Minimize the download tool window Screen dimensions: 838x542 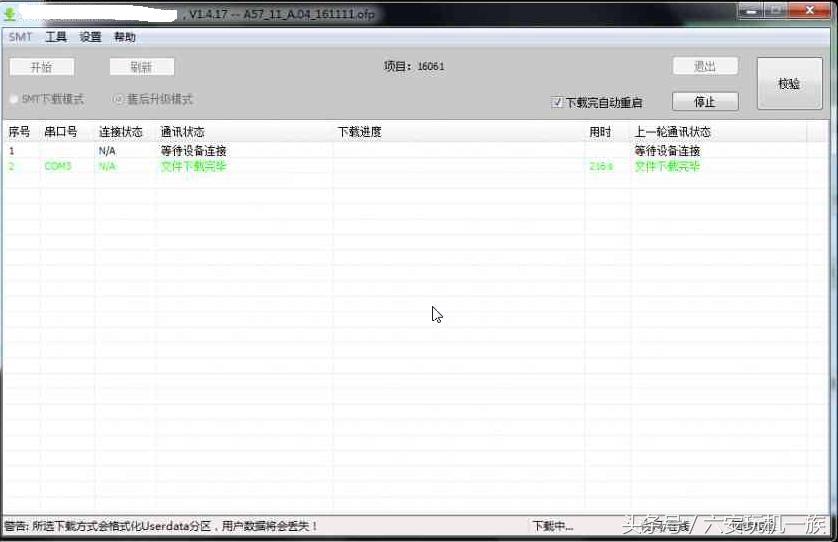[x=750, y=11]
